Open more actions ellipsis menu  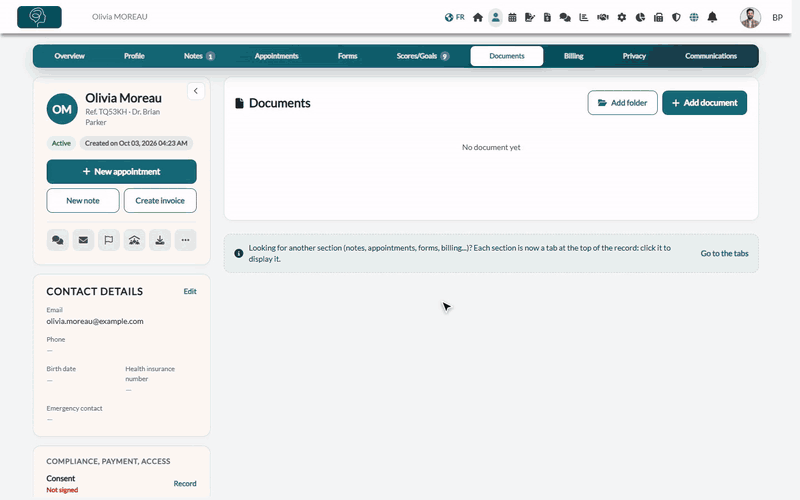pos(185,240)
